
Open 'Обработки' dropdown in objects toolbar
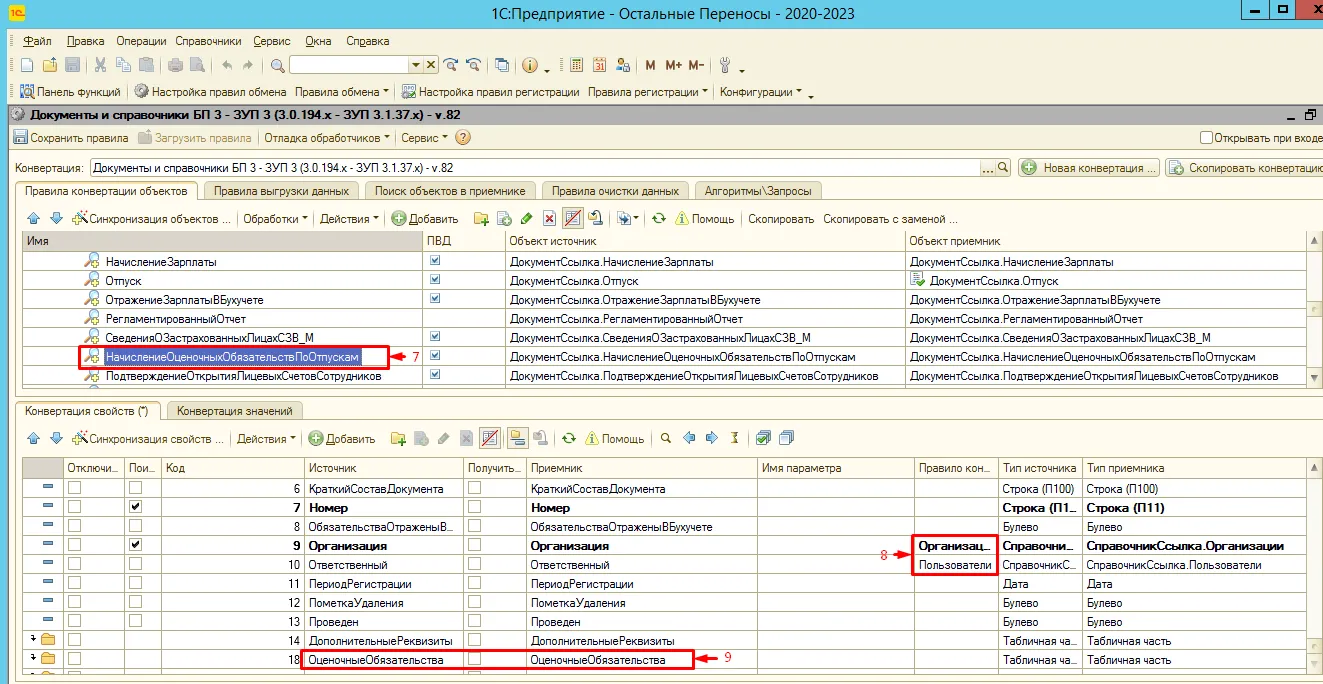(x=276, y=218)
